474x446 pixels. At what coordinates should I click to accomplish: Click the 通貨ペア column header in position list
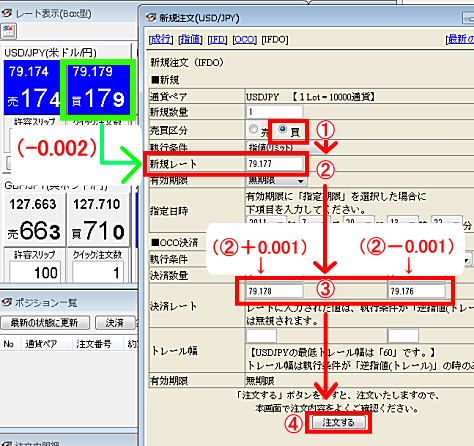click(41, 344)
